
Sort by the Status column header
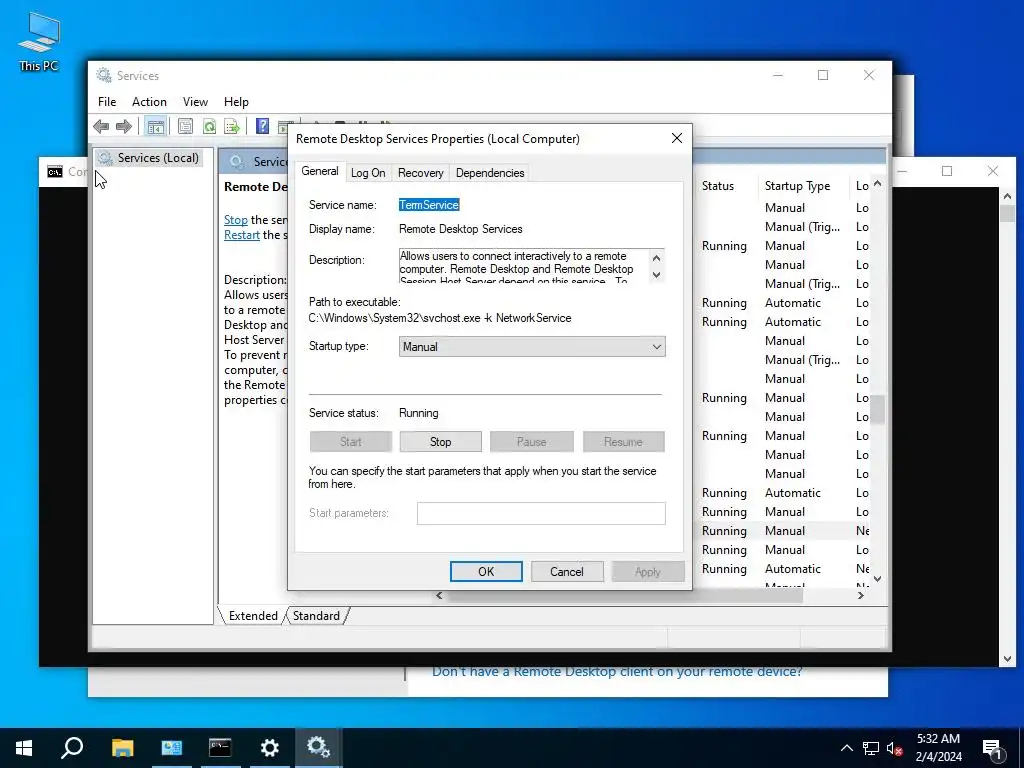718,186
